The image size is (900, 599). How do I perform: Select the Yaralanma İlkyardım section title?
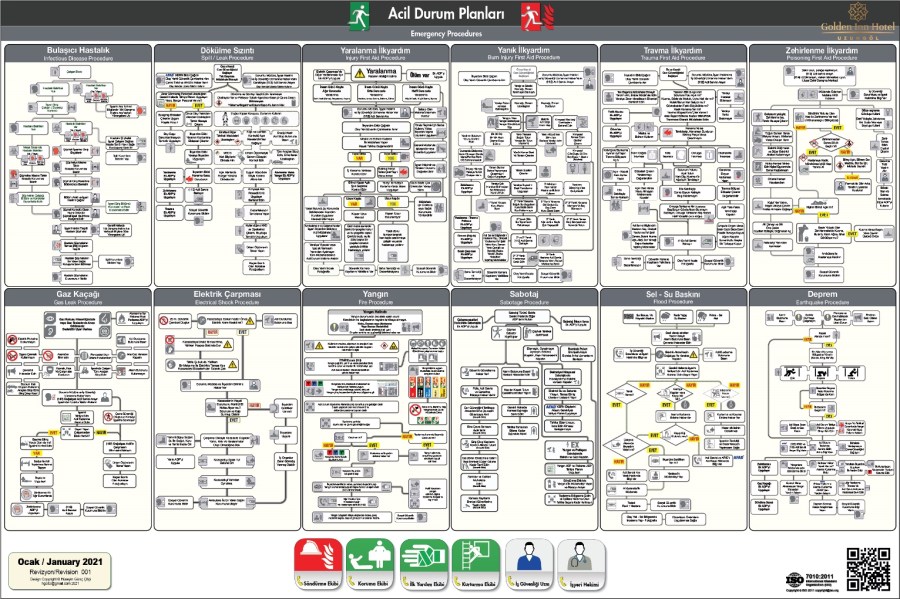click(x=375, y=52)
